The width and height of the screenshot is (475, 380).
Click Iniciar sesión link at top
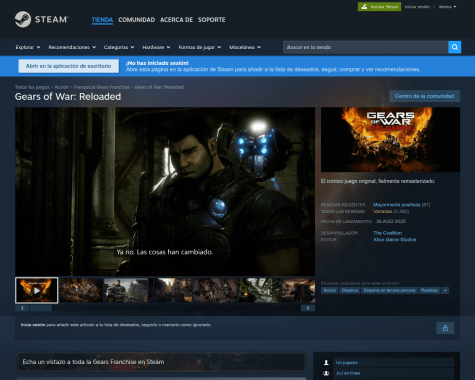pos(417,7)
